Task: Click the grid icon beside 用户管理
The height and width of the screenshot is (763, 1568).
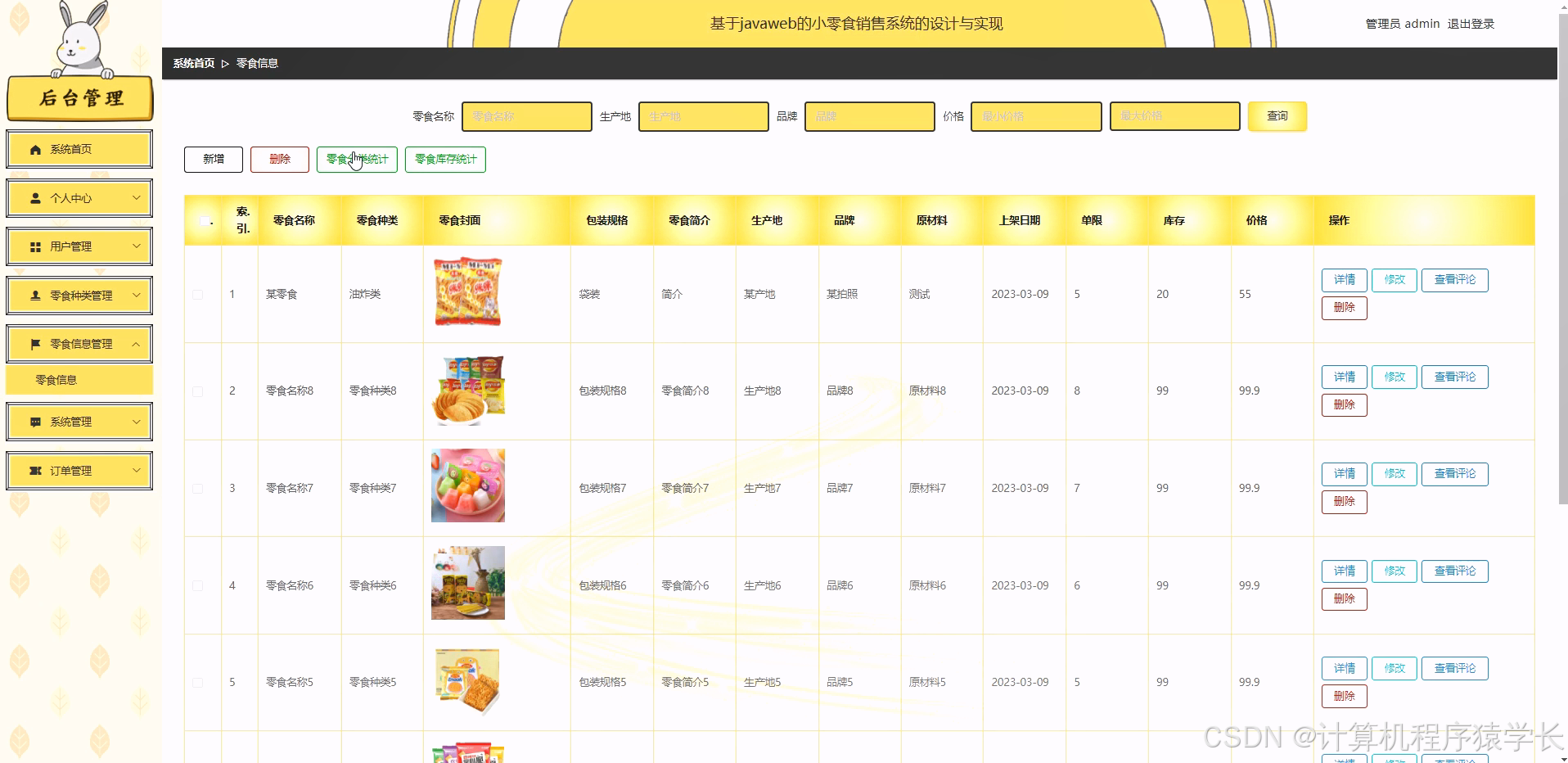Action: click(x=34, y=246)
